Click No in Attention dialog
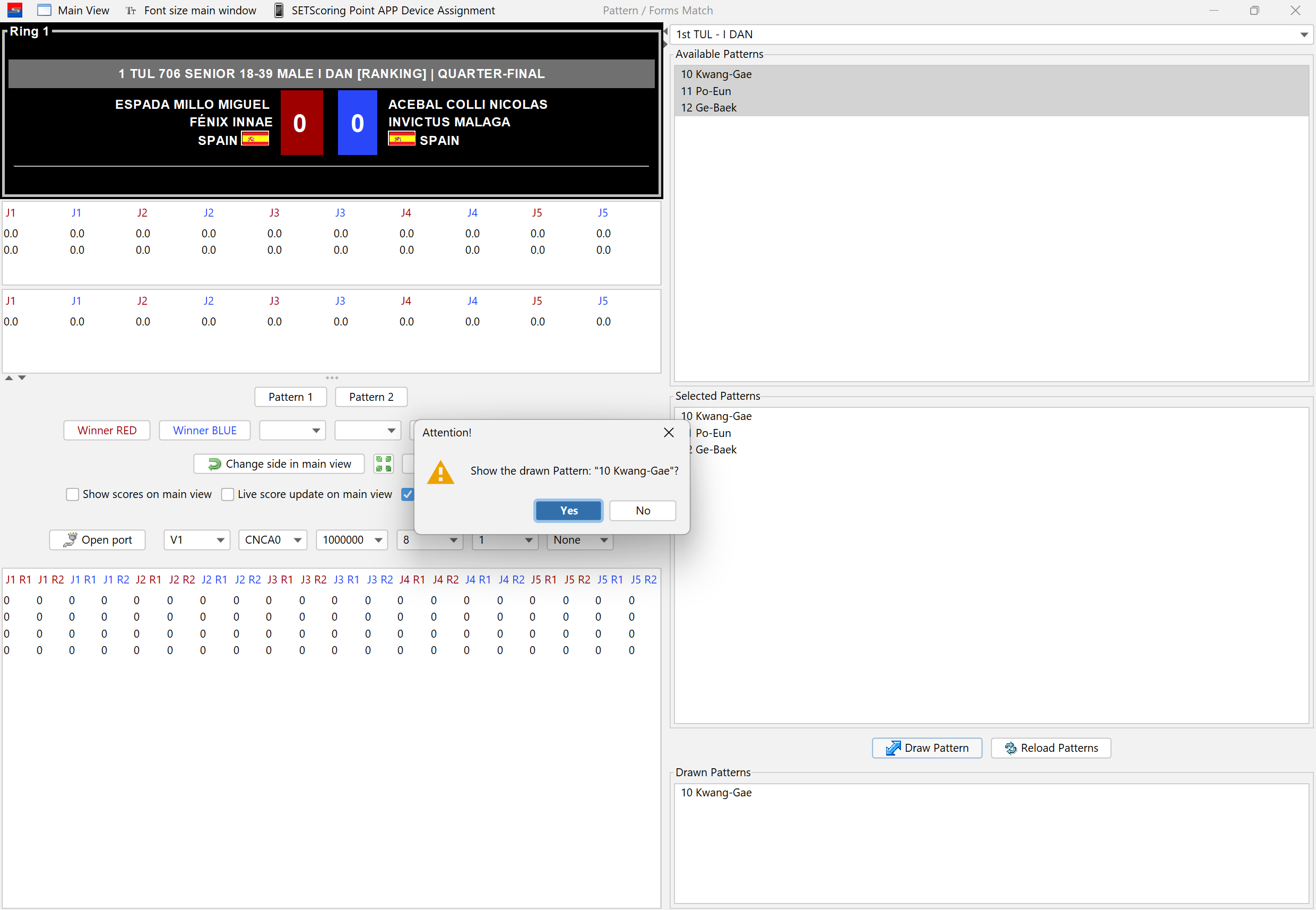Image resolution: width=1316 pixels, height=910 pixels. pyautogui.click(x=643, y=510)
